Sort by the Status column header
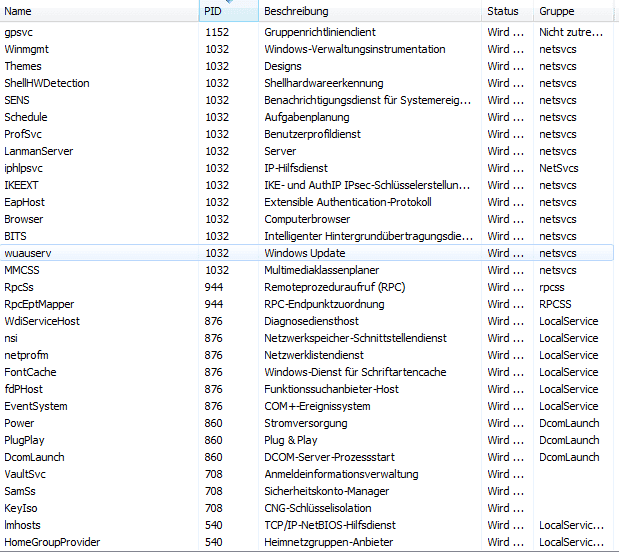Screen dimensions: 619x552 tap(507, 11)
